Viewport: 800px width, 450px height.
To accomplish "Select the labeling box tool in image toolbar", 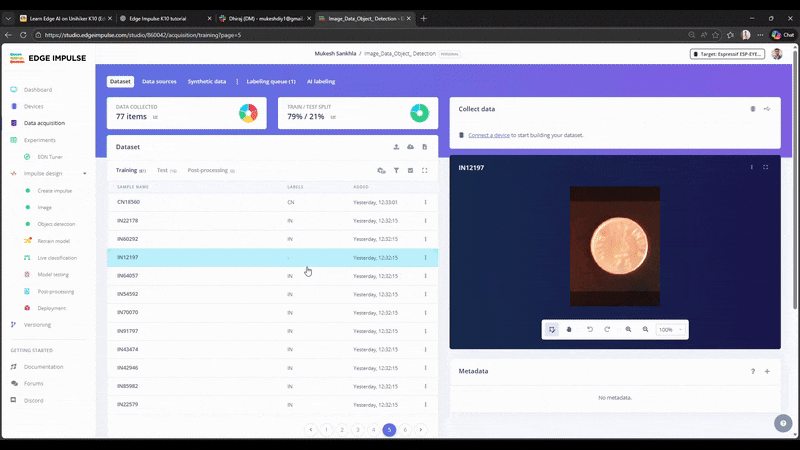I will (x=552, y=330).
